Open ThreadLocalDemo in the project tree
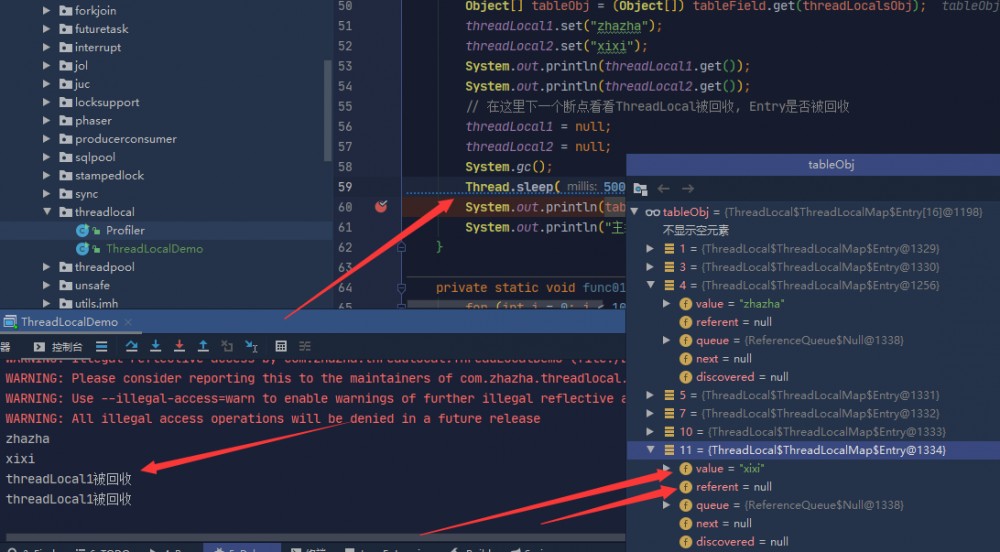The width and height of the screenshot is (1000, 552). pyautogui.click(x=154, y=249)
